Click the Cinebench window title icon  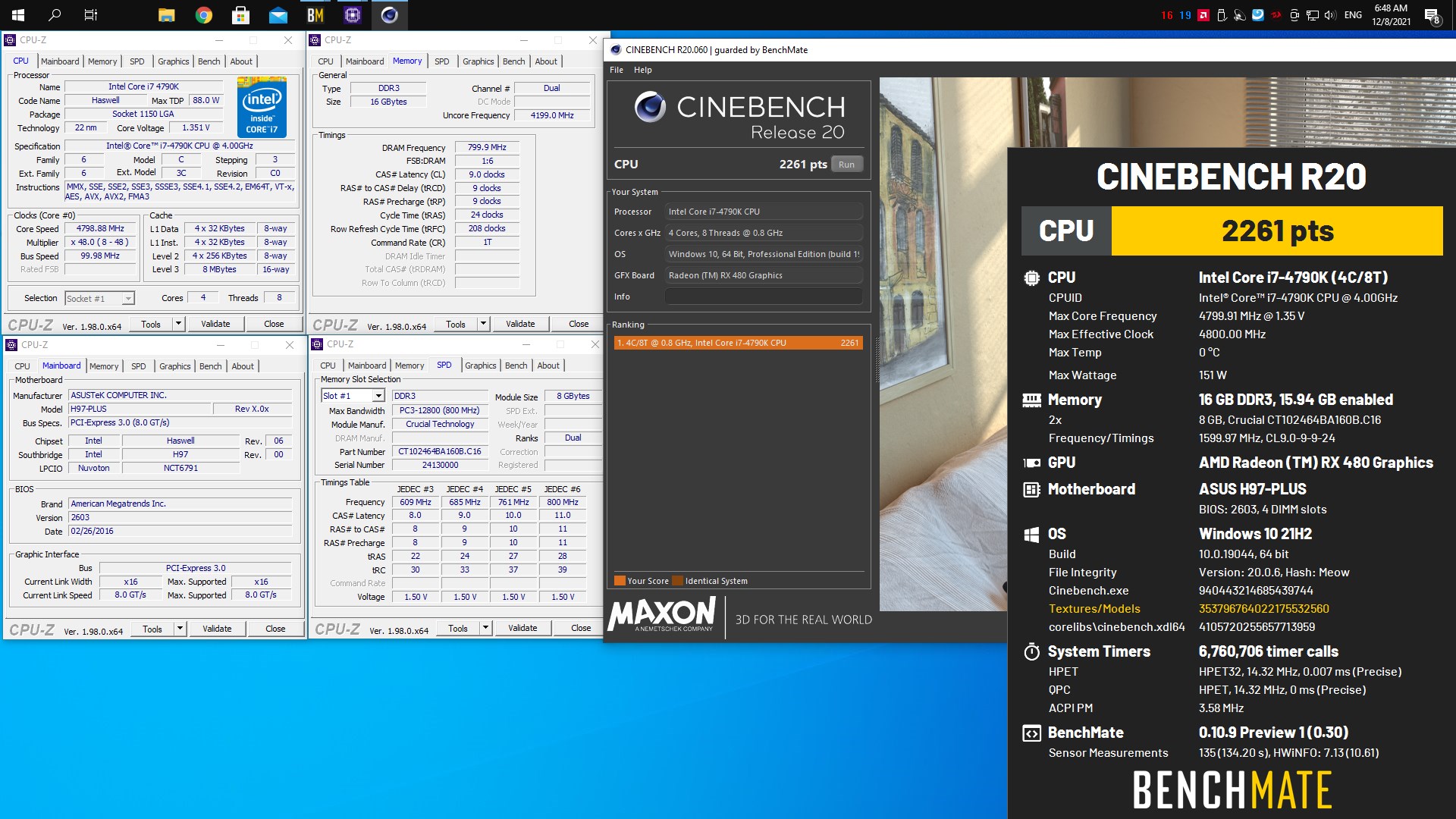click(615, 50)
